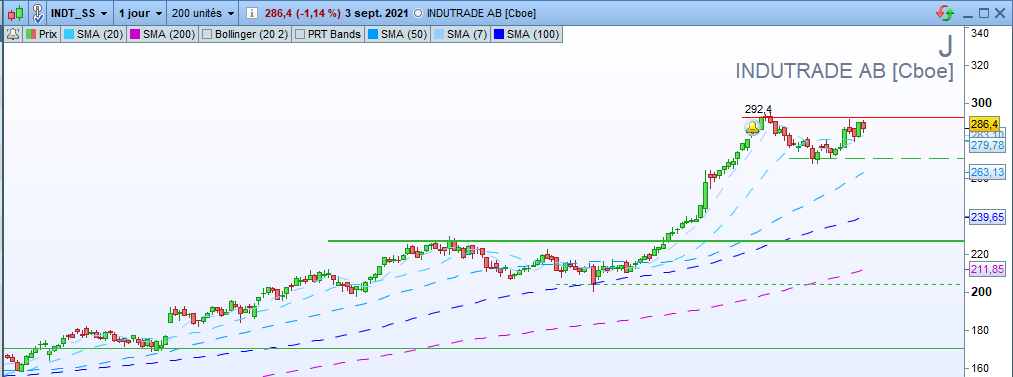Maximize the chart window
1013x377 pixels.
point(984,13)
